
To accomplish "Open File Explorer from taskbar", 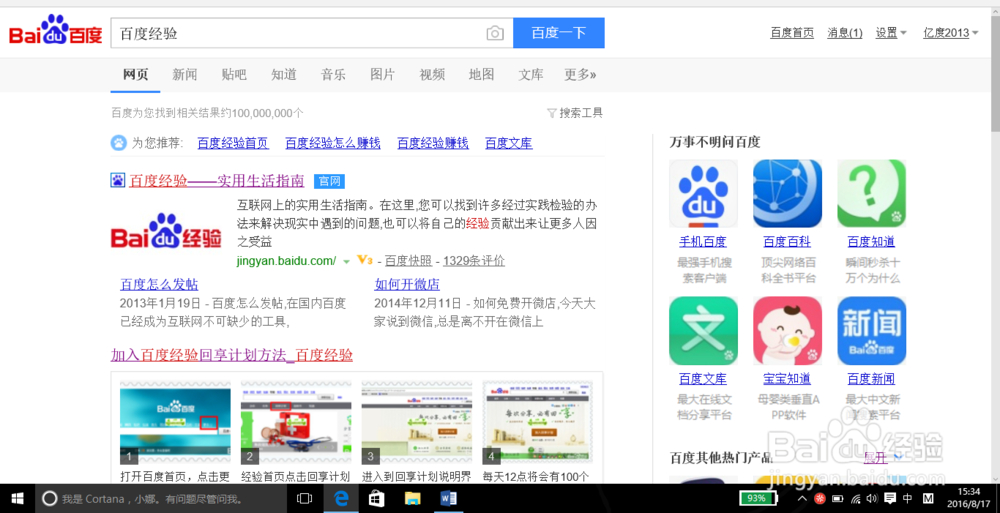I will point(413,498).
